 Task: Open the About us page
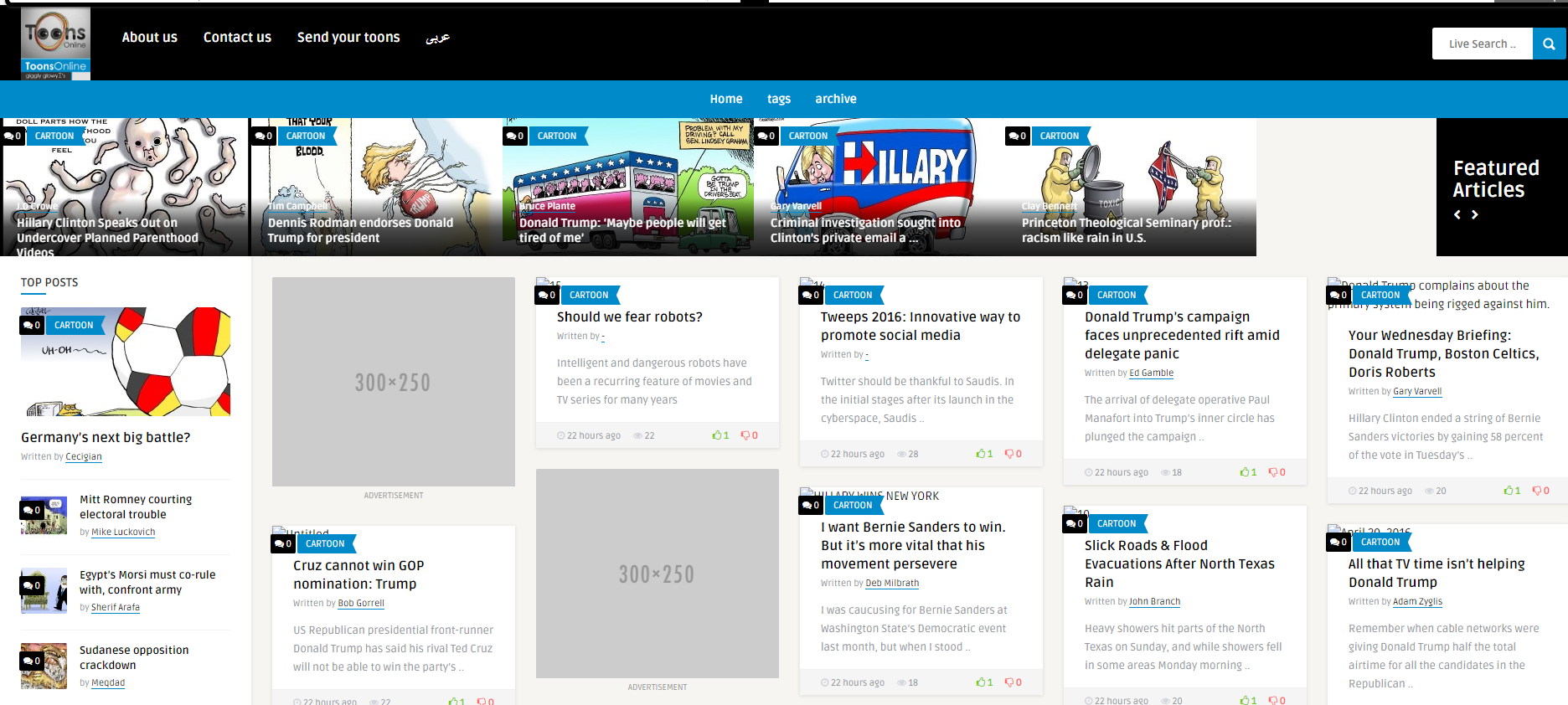[149, 37]
